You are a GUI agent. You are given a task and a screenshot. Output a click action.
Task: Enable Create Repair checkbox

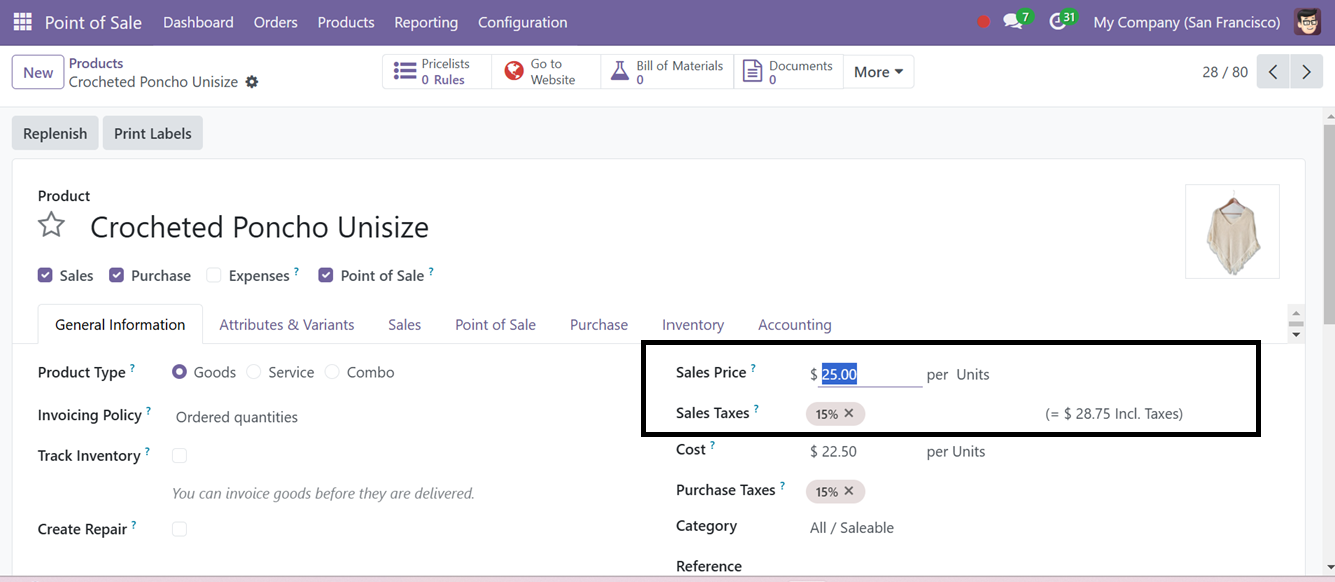179,529
